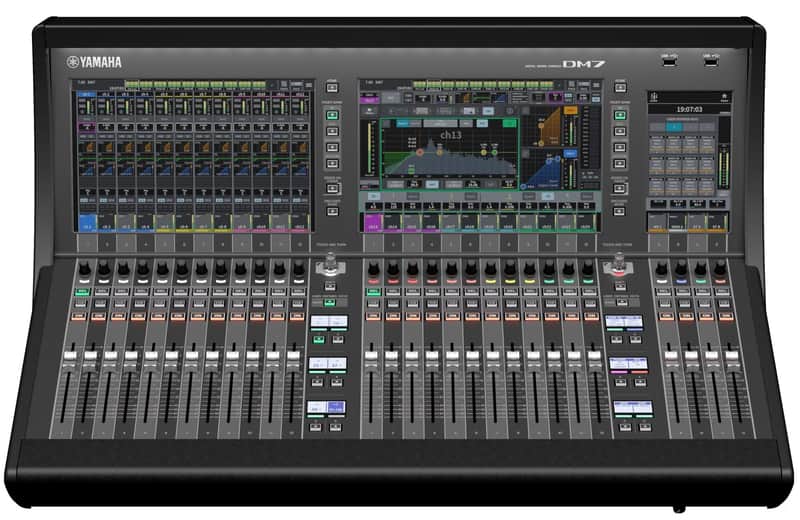Click the Touch and Turn knob with red ring
The height and width of the screenshot is (520, 800).
[618, 265]
